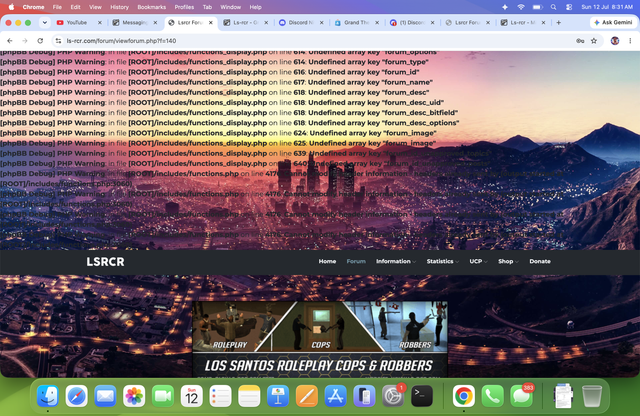Click the Los Santos Roleplay banner image
This screenshot has width=640, height=416.
click(320, 339)
